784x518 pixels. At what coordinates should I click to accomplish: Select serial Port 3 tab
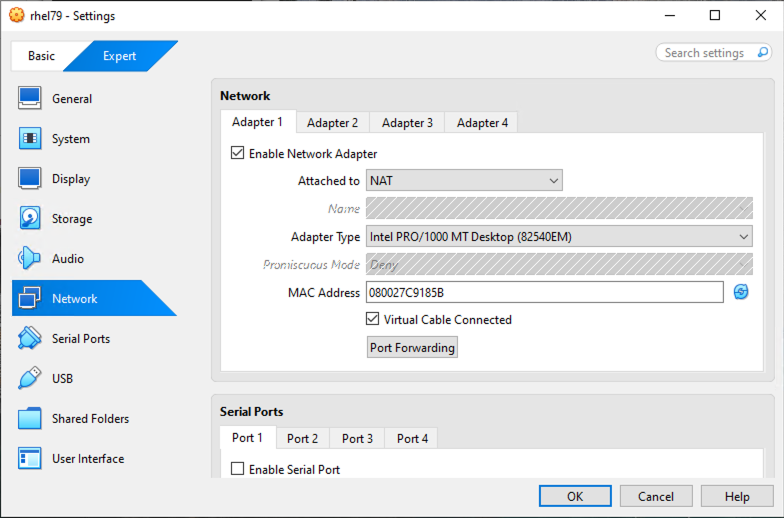pyautogui.click(x=358, y=438)
